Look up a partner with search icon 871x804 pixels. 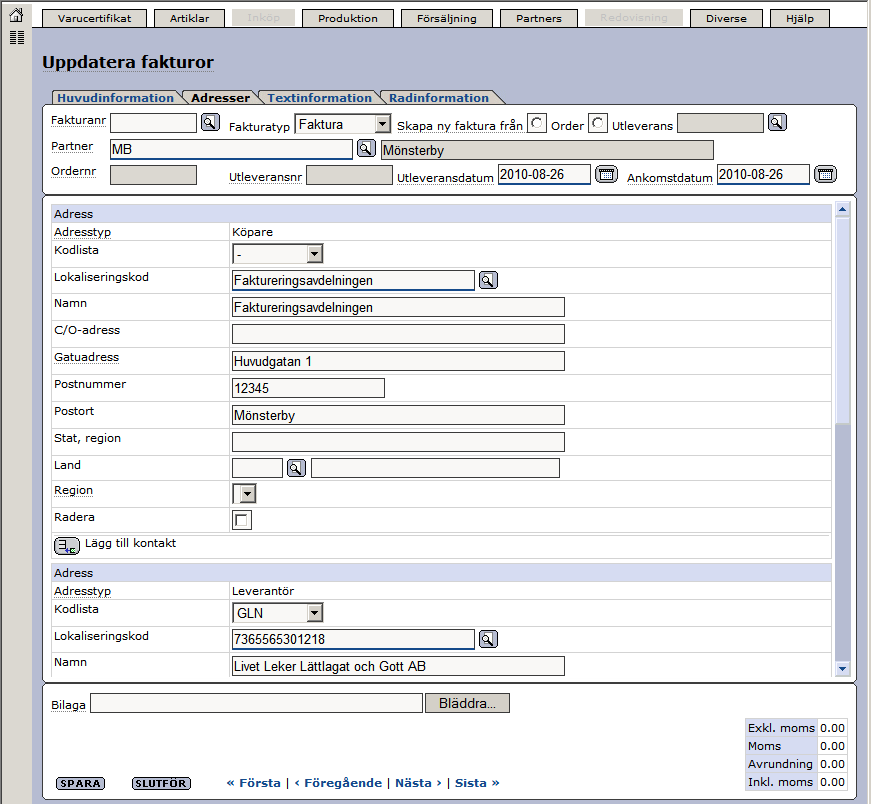(366, 148)
